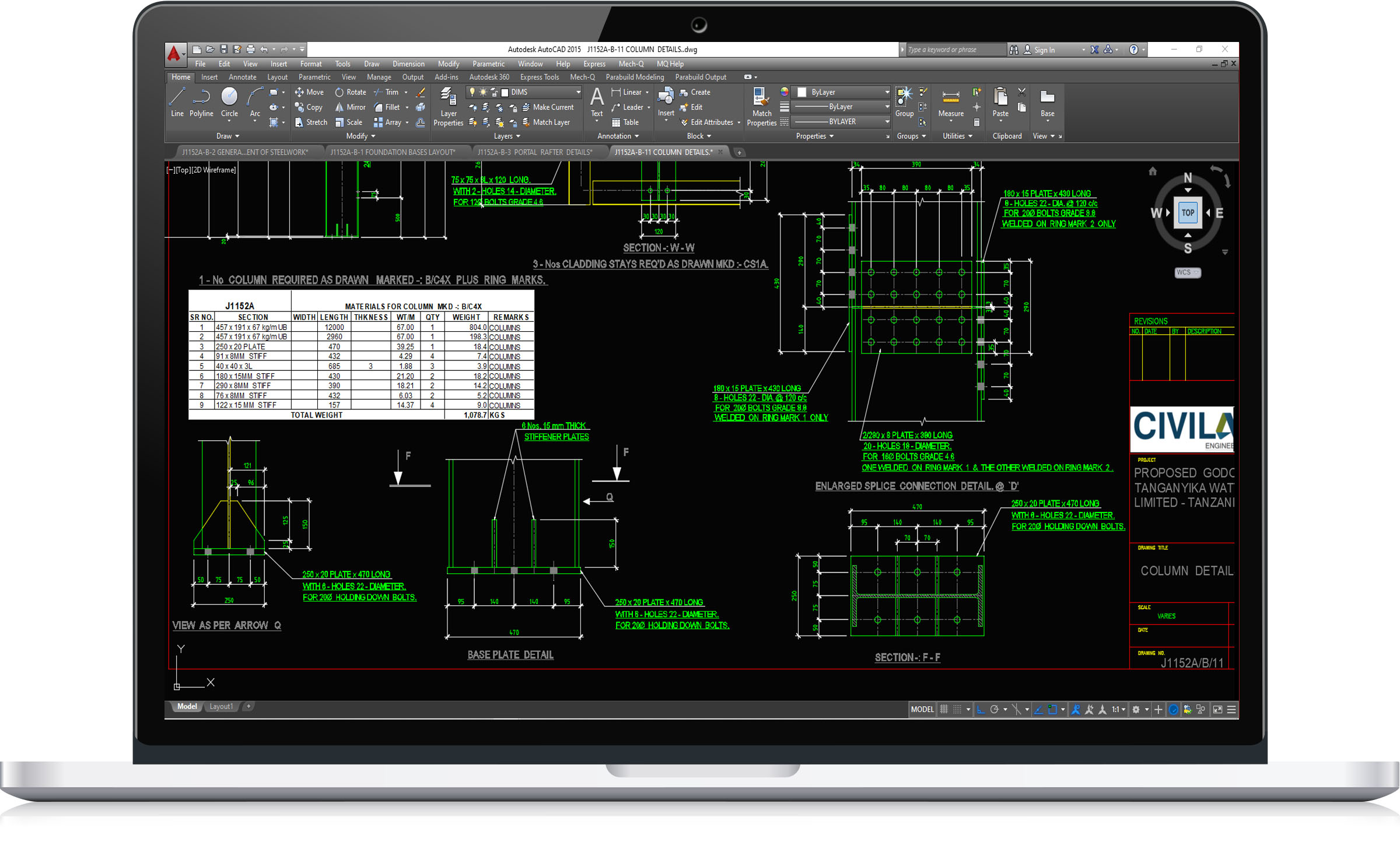Click the object color wheel icon

point(785,92)
